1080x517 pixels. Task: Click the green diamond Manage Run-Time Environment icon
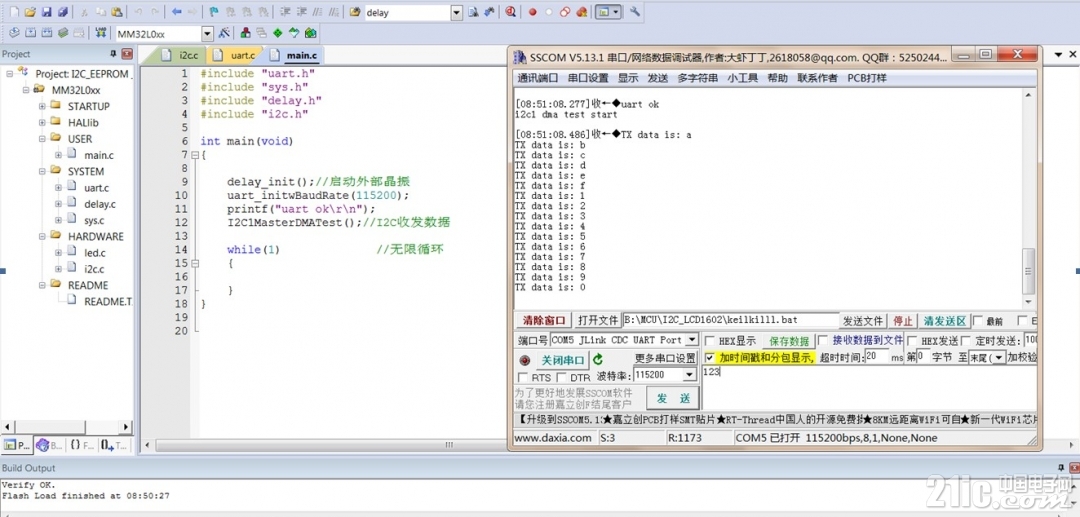pos(278,32)
